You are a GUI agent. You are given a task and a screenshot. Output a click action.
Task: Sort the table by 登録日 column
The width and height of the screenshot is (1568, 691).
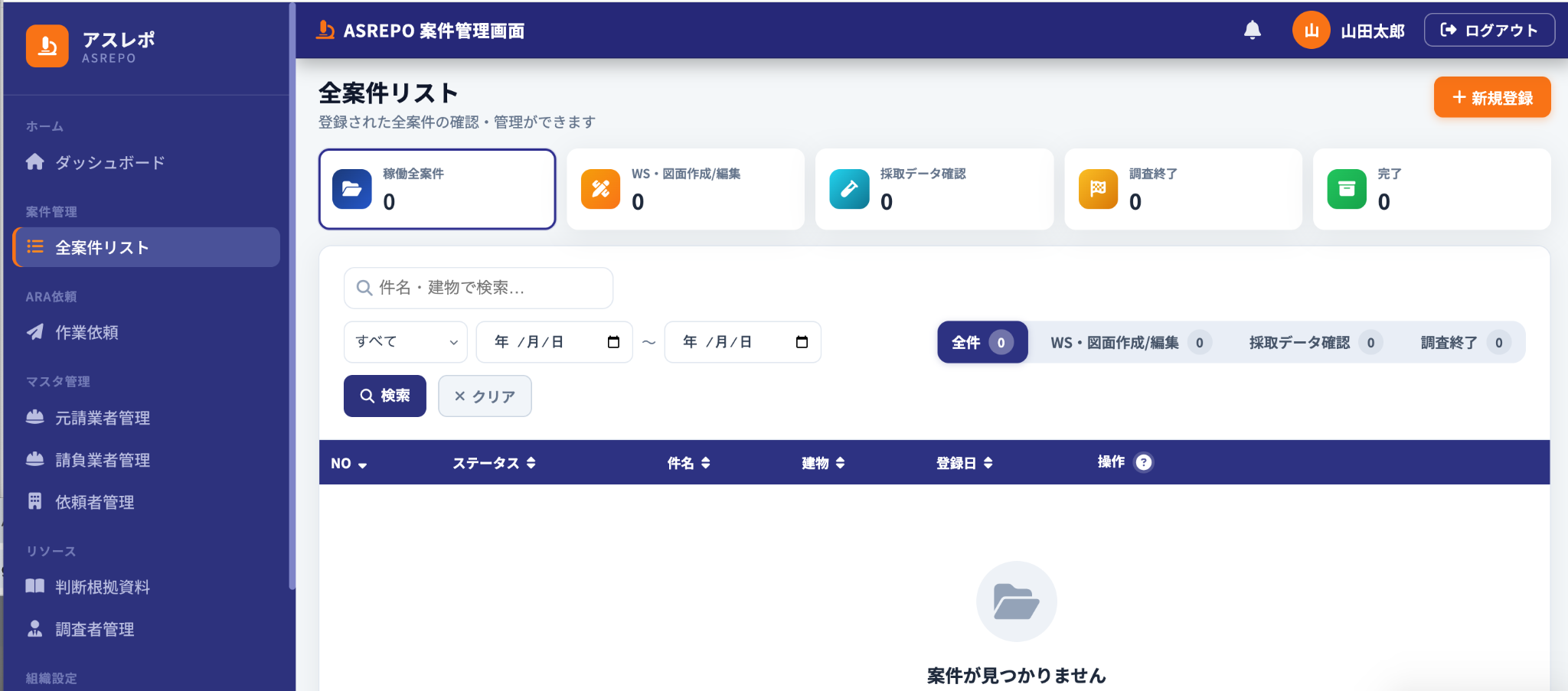(965, 463)
